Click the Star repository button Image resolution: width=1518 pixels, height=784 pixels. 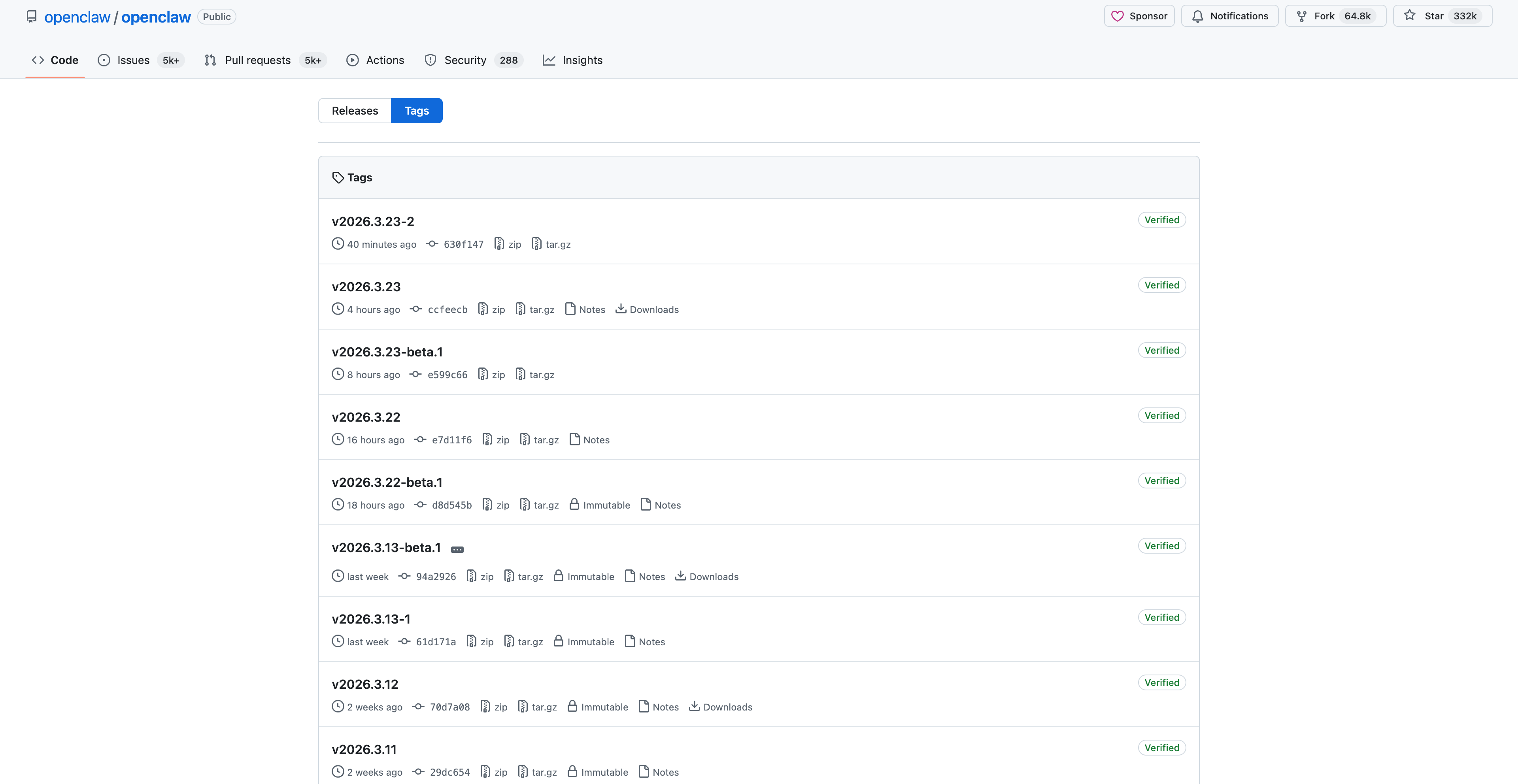[1441, 16]
